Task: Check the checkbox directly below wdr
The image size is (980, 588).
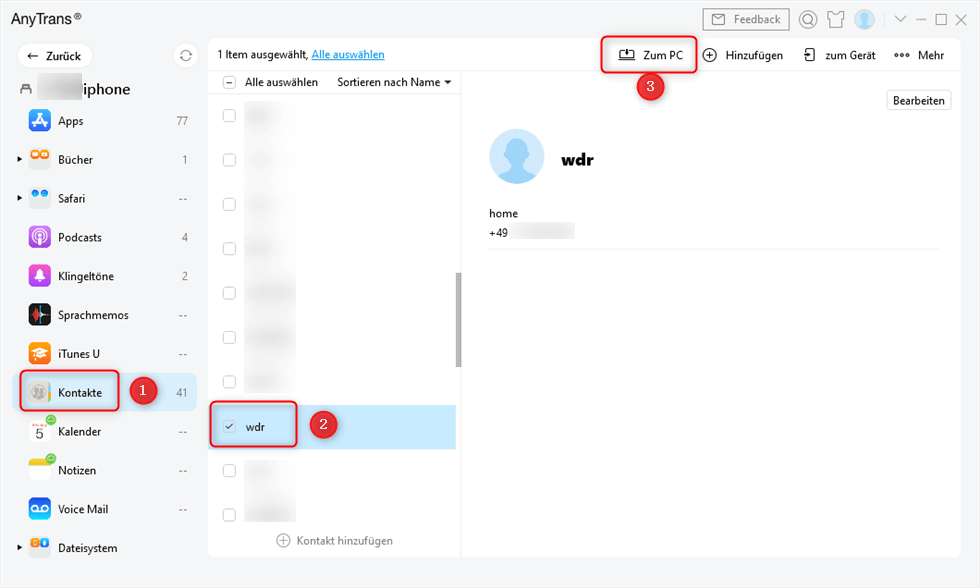Action: tap(229, 471)
